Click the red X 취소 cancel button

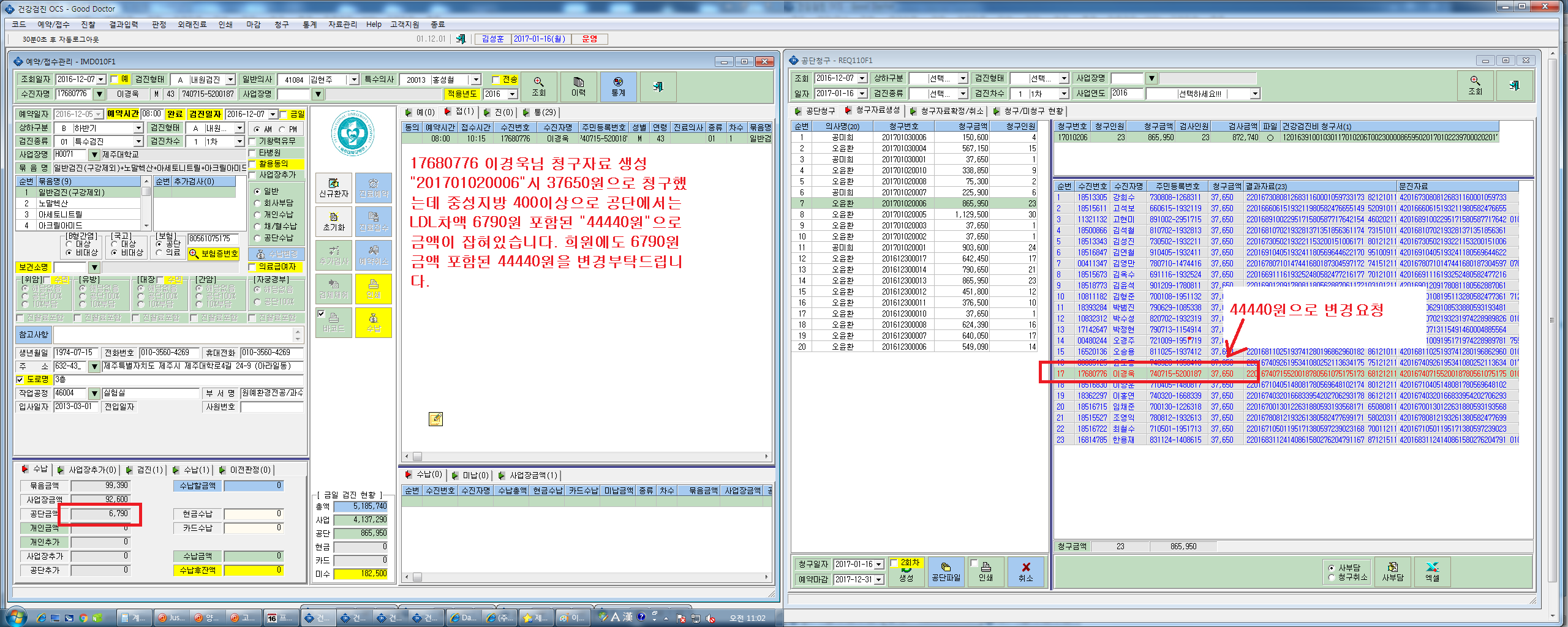click(1025, 572)
